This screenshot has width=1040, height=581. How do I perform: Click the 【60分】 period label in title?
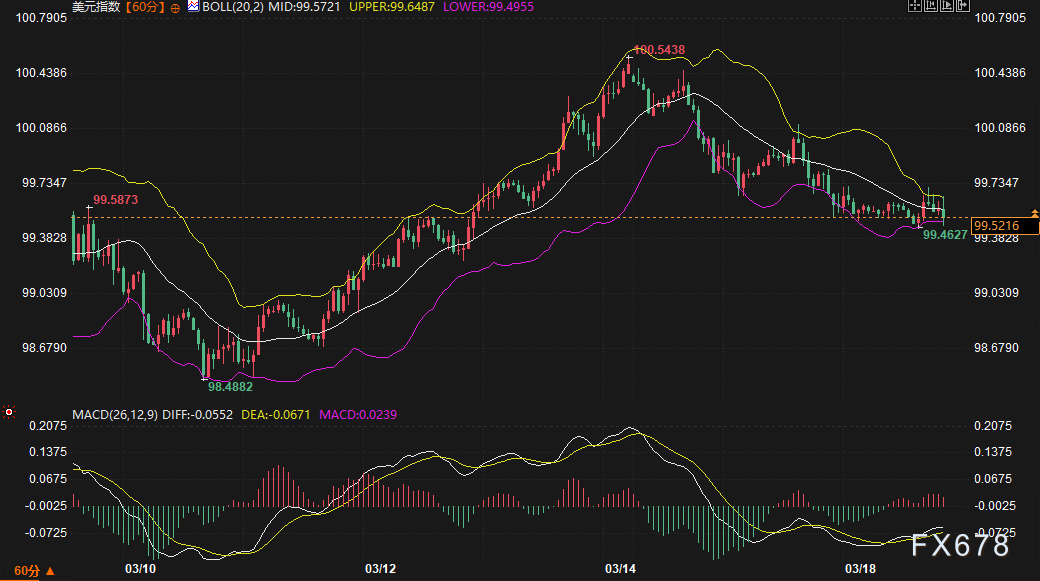point(145,7)
